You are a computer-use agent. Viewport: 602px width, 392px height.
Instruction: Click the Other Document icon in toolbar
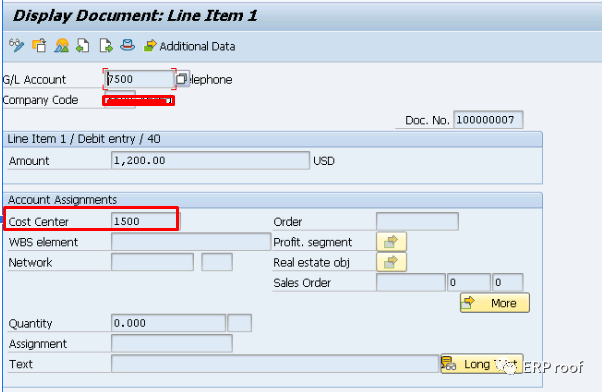click(39, 45)
